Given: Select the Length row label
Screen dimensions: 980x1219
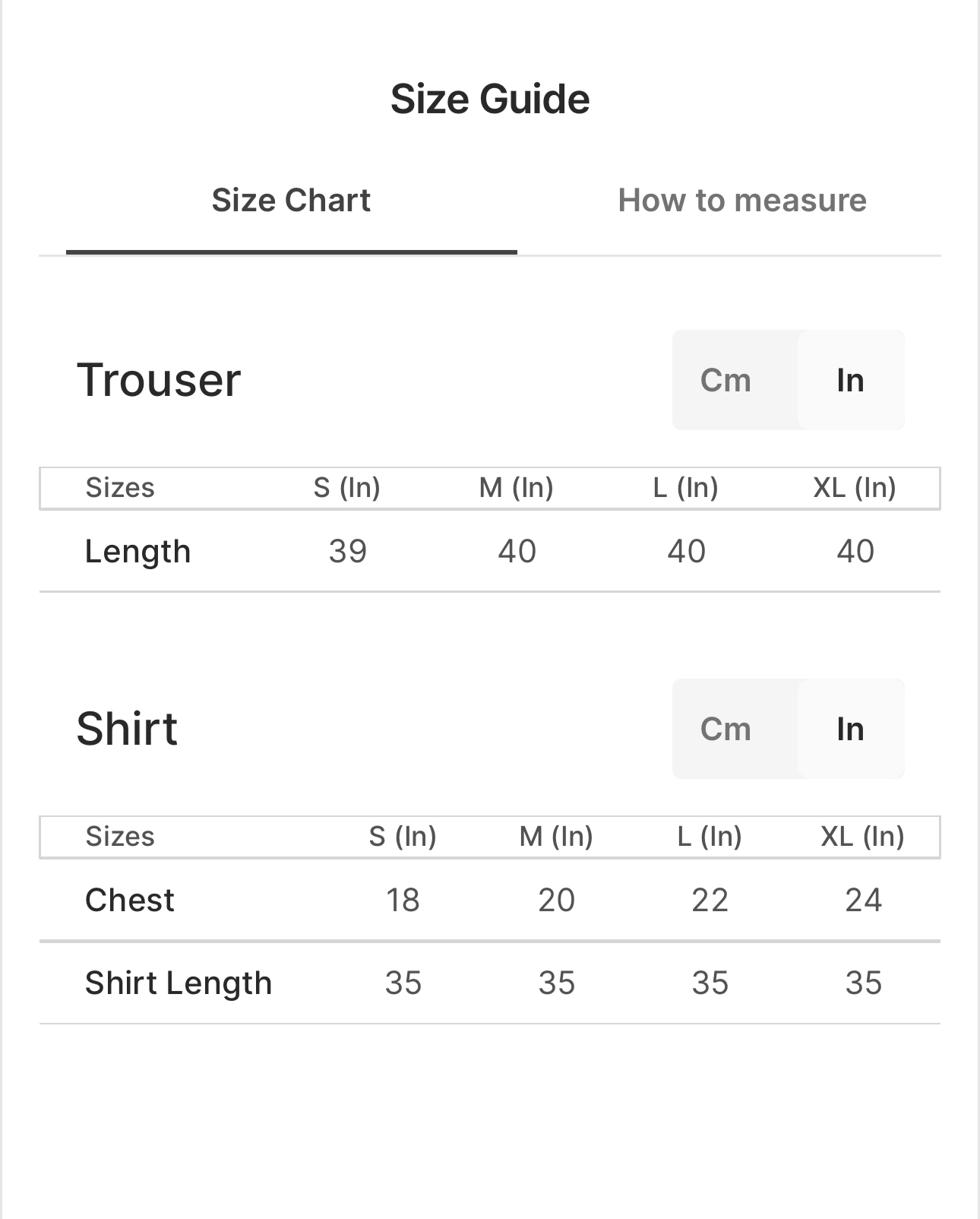Looking at the screenshot, I should coord(138,551).
